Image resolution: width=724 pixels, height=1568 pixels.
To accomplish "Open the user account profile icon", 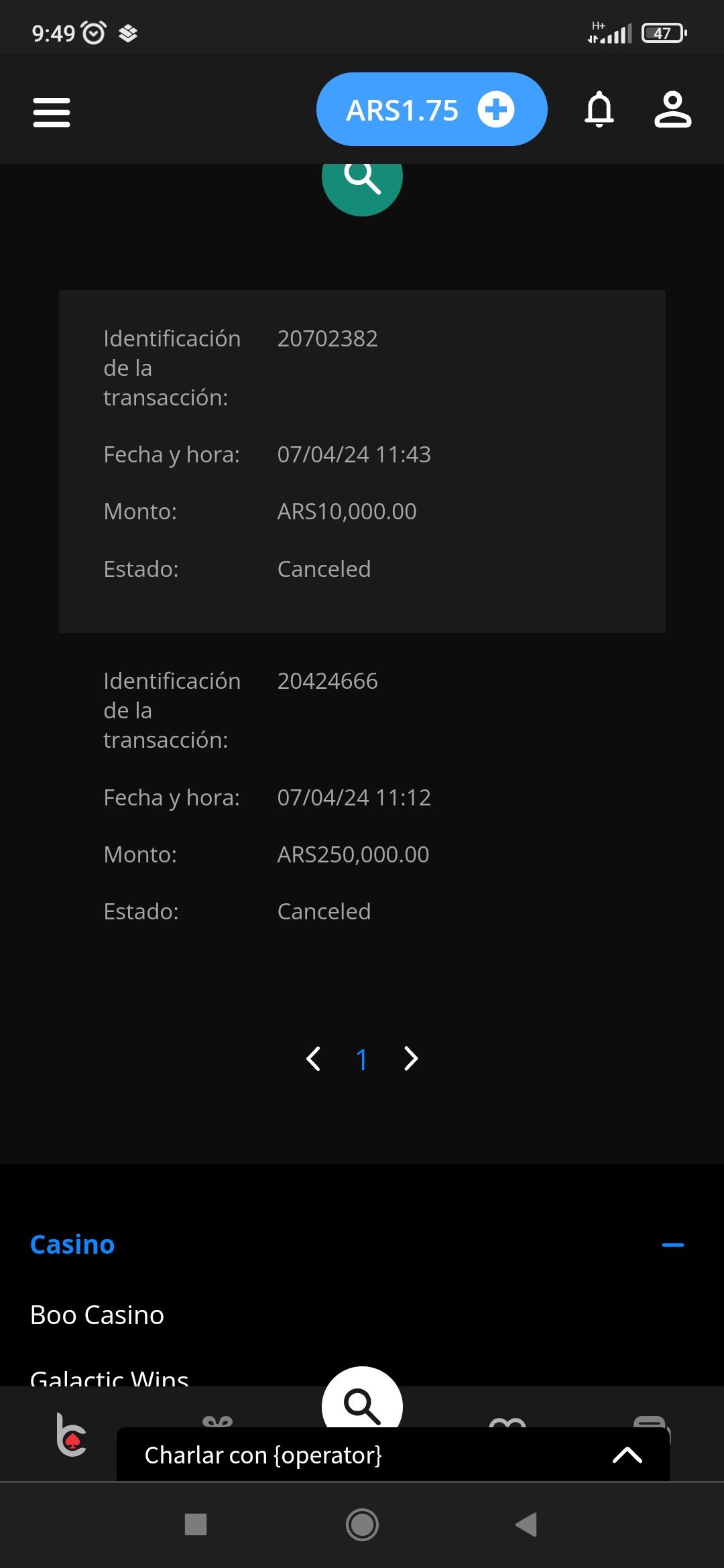I will (672, 110).
